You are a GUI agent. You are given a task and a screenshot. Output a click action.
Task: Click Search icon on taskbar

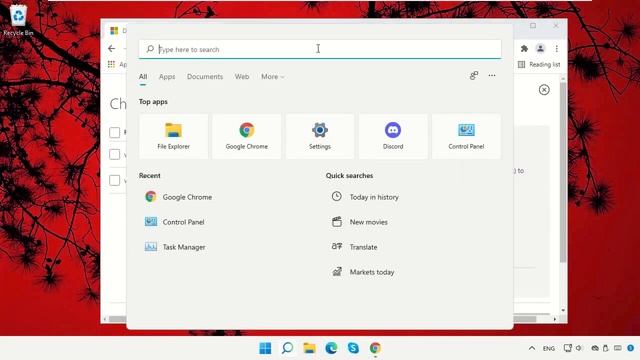point(287,348)
